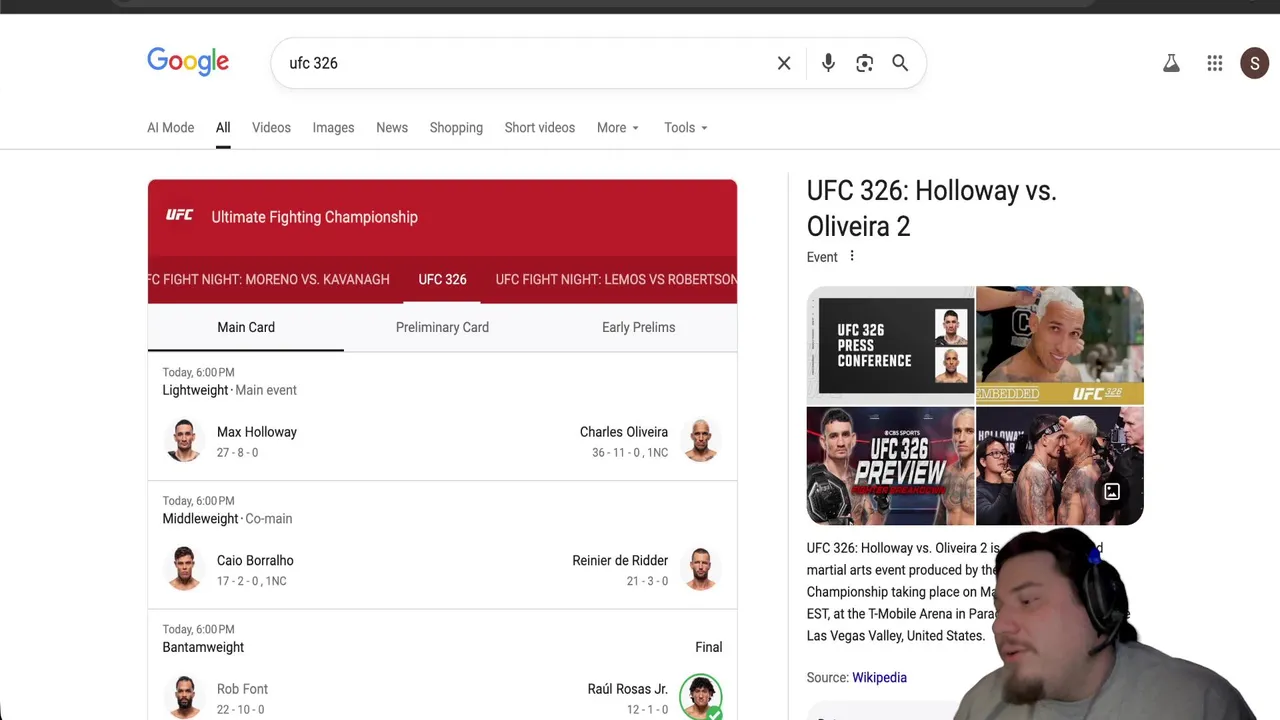The height and width of the screenshot is (720, 1280).
Task: Open the three-dot menu next to Event
Action: point(852,256)
